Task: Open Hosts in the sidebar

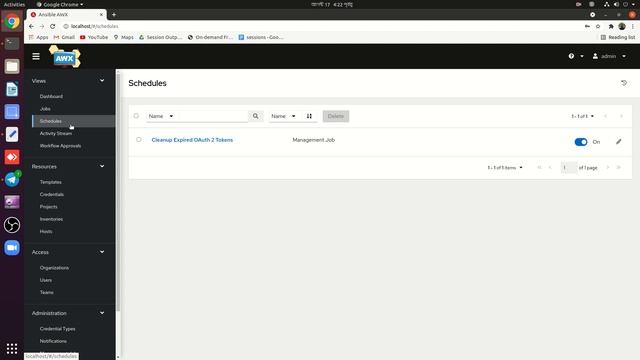Action: pos(46,231)
